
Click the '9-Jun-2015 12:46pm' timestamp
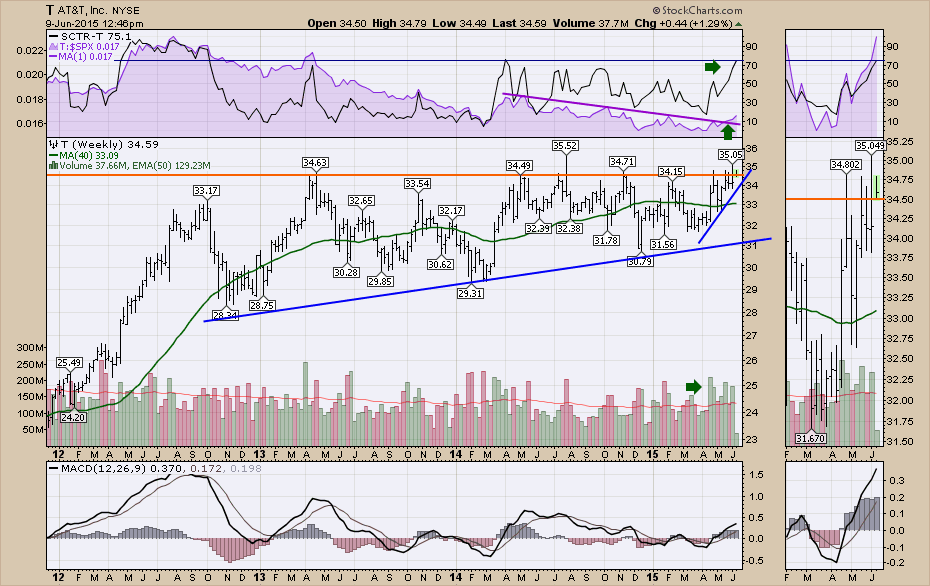(94, 24)
